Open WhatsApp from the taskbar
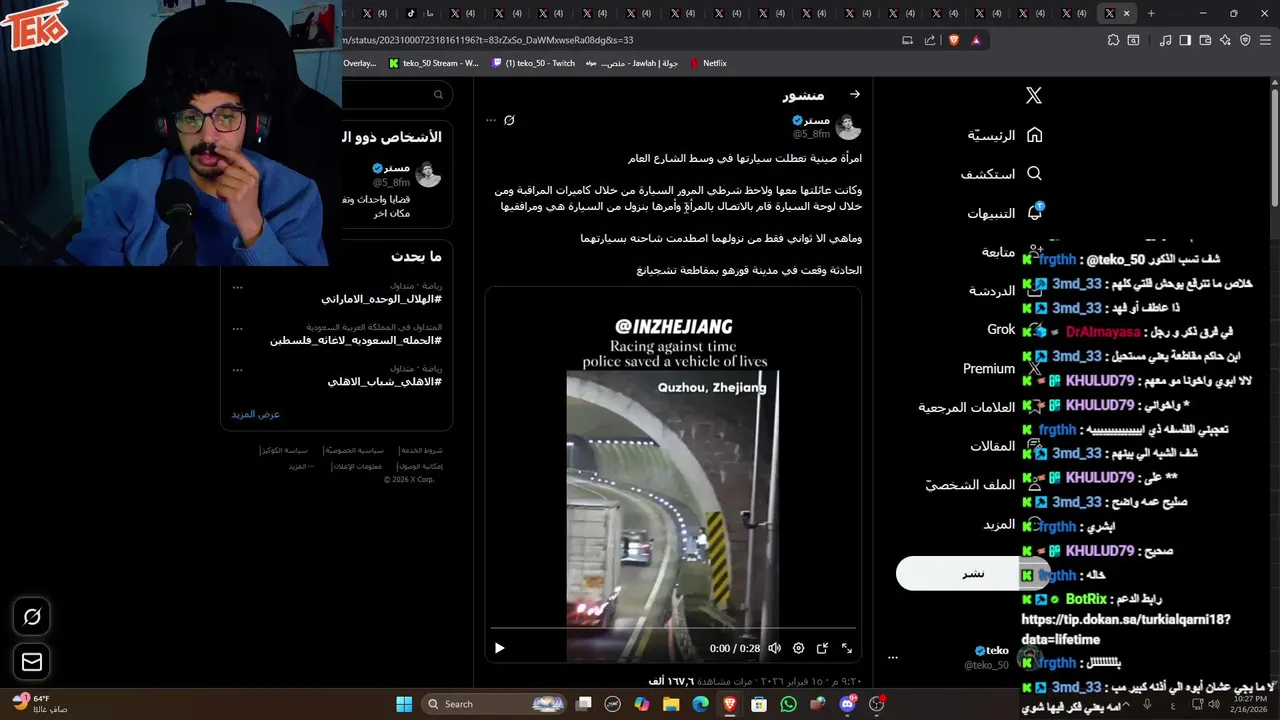The width and height of the screenshot is (1280, 720). [x=788, y=704]
